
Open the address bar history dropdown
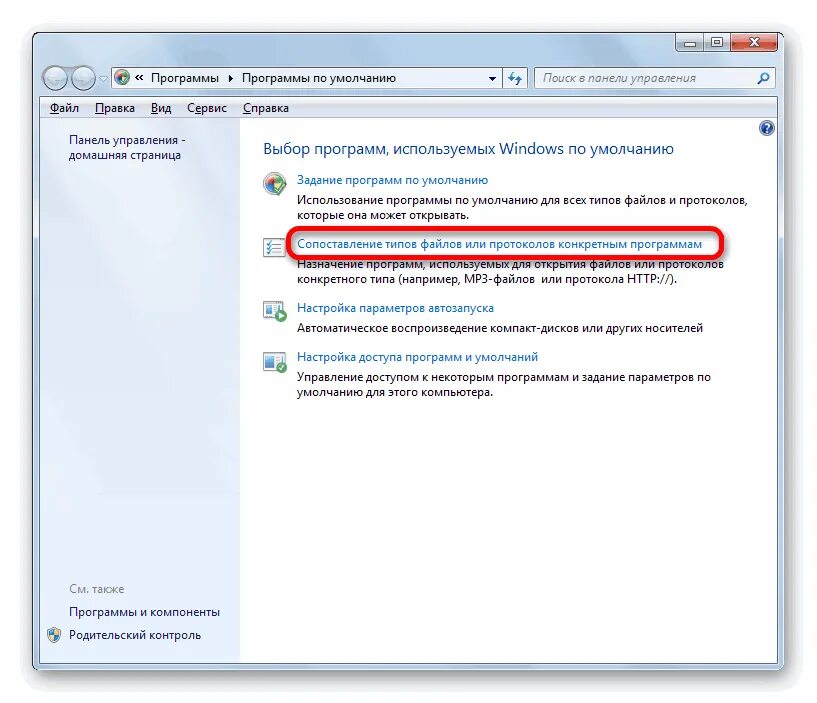click(492, 79)
